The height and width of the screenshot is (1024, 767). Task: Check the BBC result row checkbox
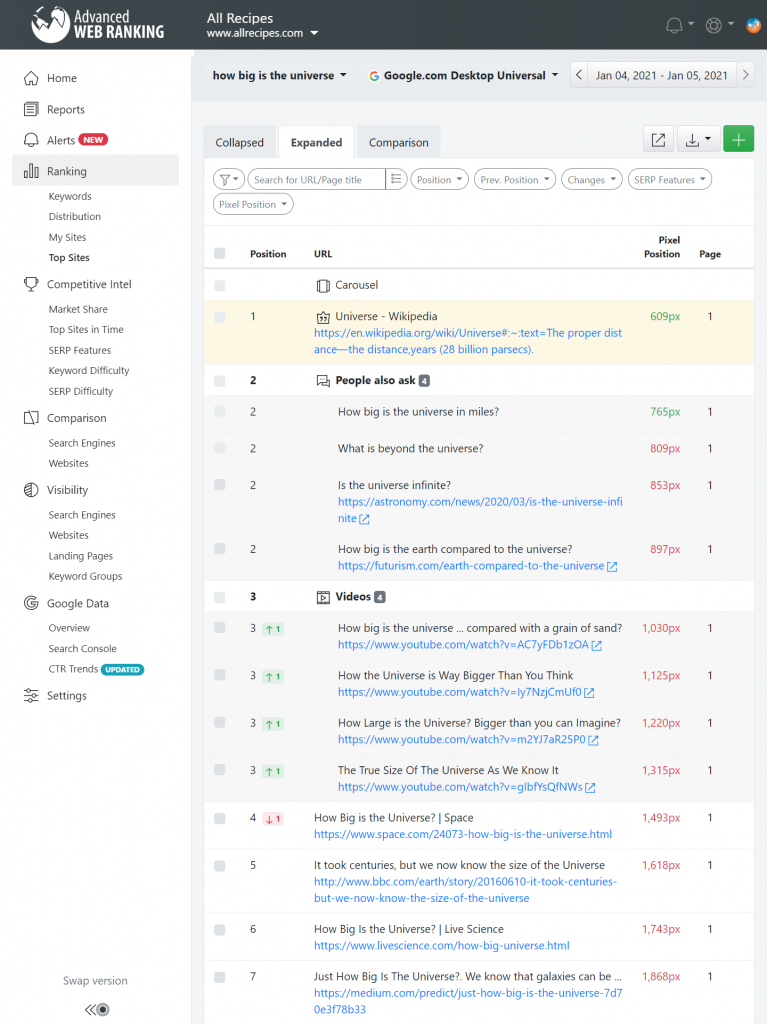(x=220, y=866)
